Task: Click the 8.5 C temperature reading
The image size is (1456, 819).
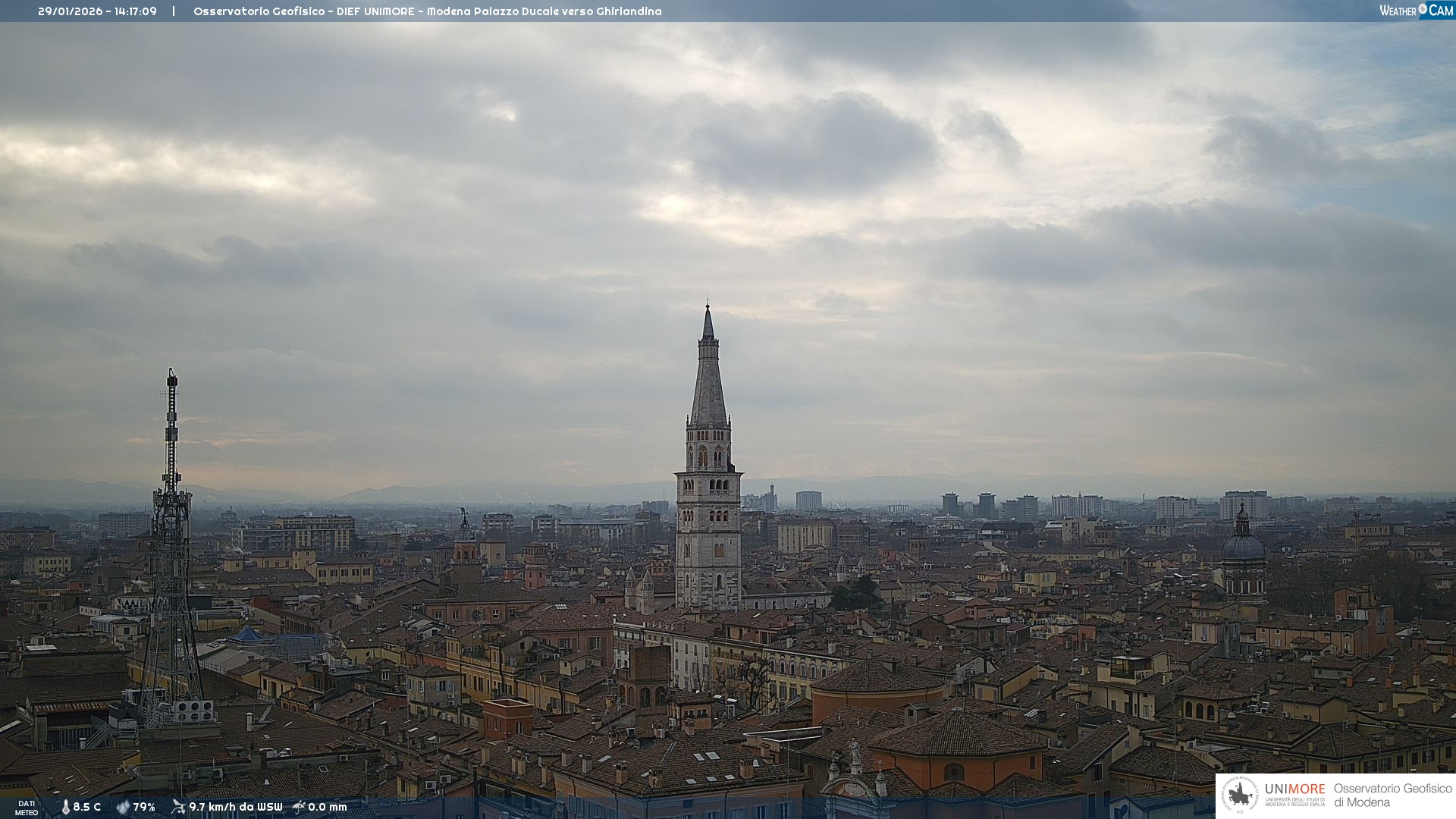Action: click(x=87, y=807)
